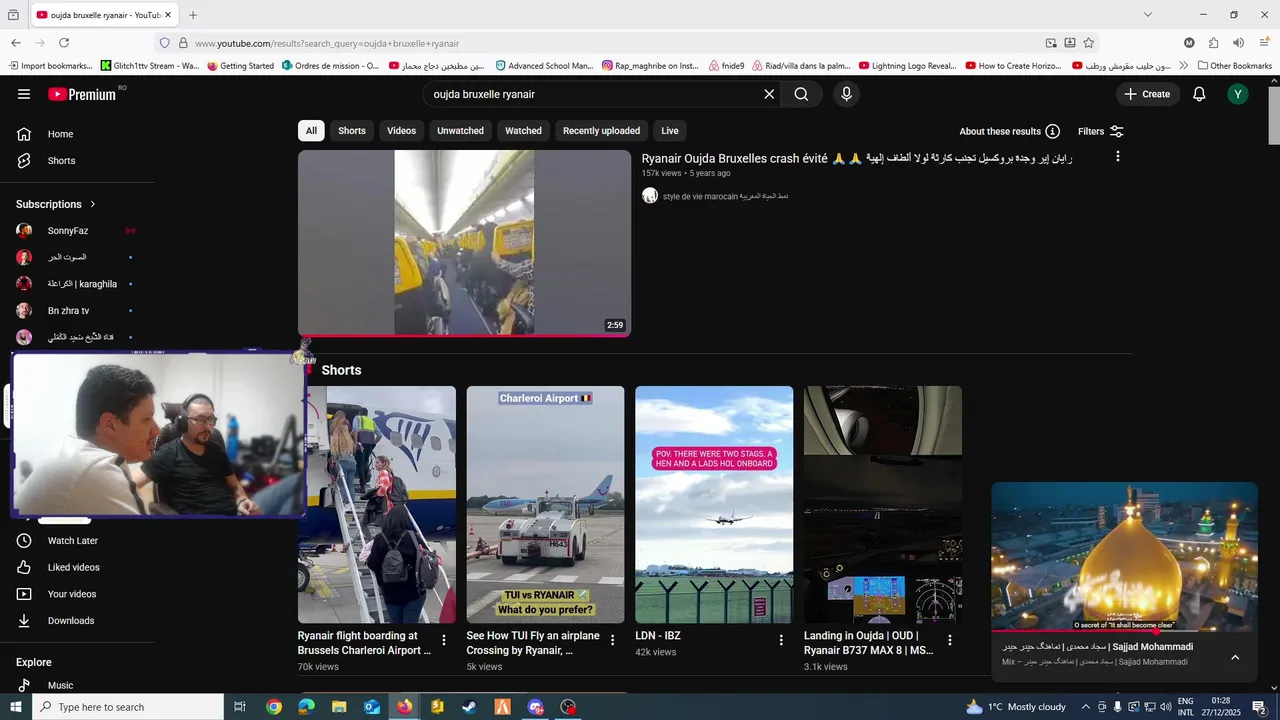Open Other Bookmarks folder

point(1234,66)
